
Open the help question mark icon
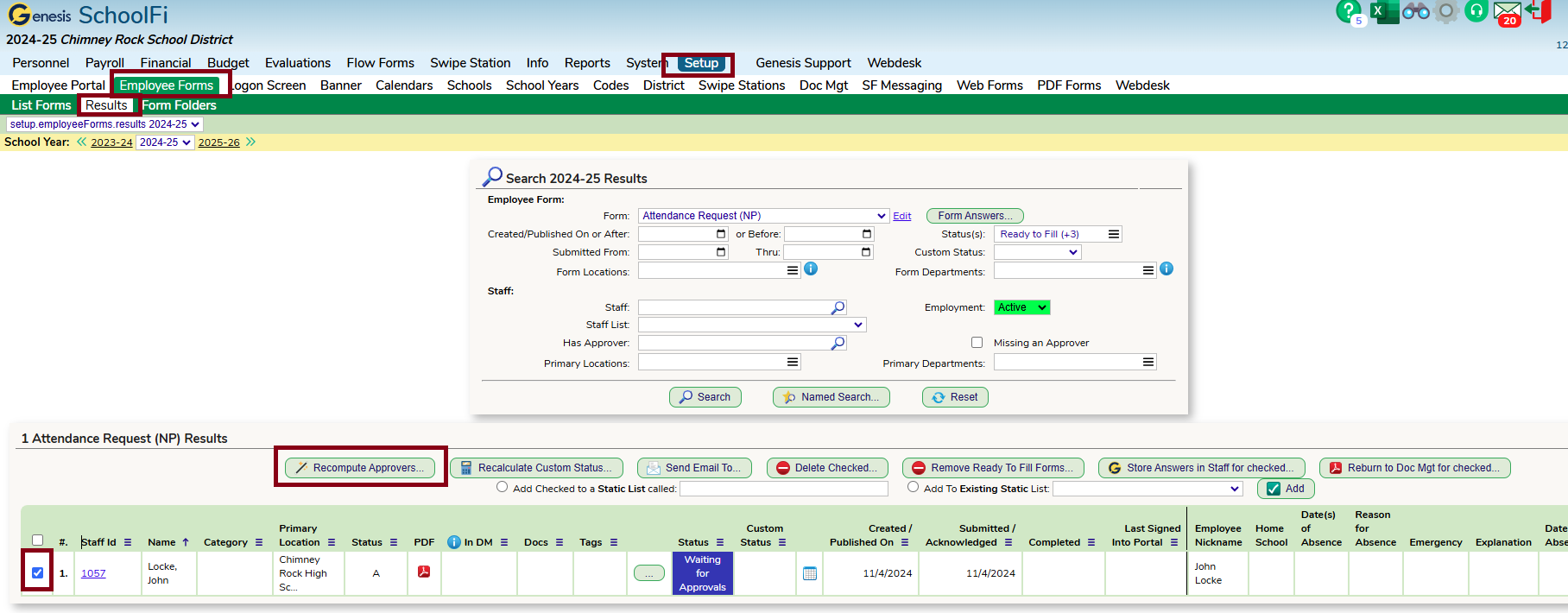[1347, 11]
